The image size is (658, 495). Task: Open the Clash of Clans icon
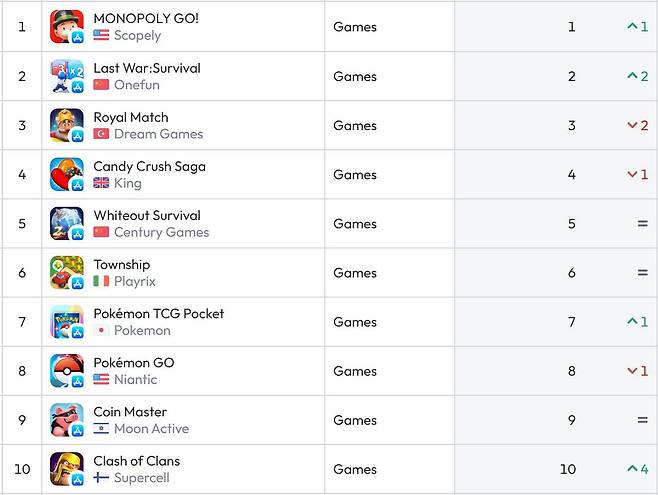pyautogui.click(x=67, y=469)
